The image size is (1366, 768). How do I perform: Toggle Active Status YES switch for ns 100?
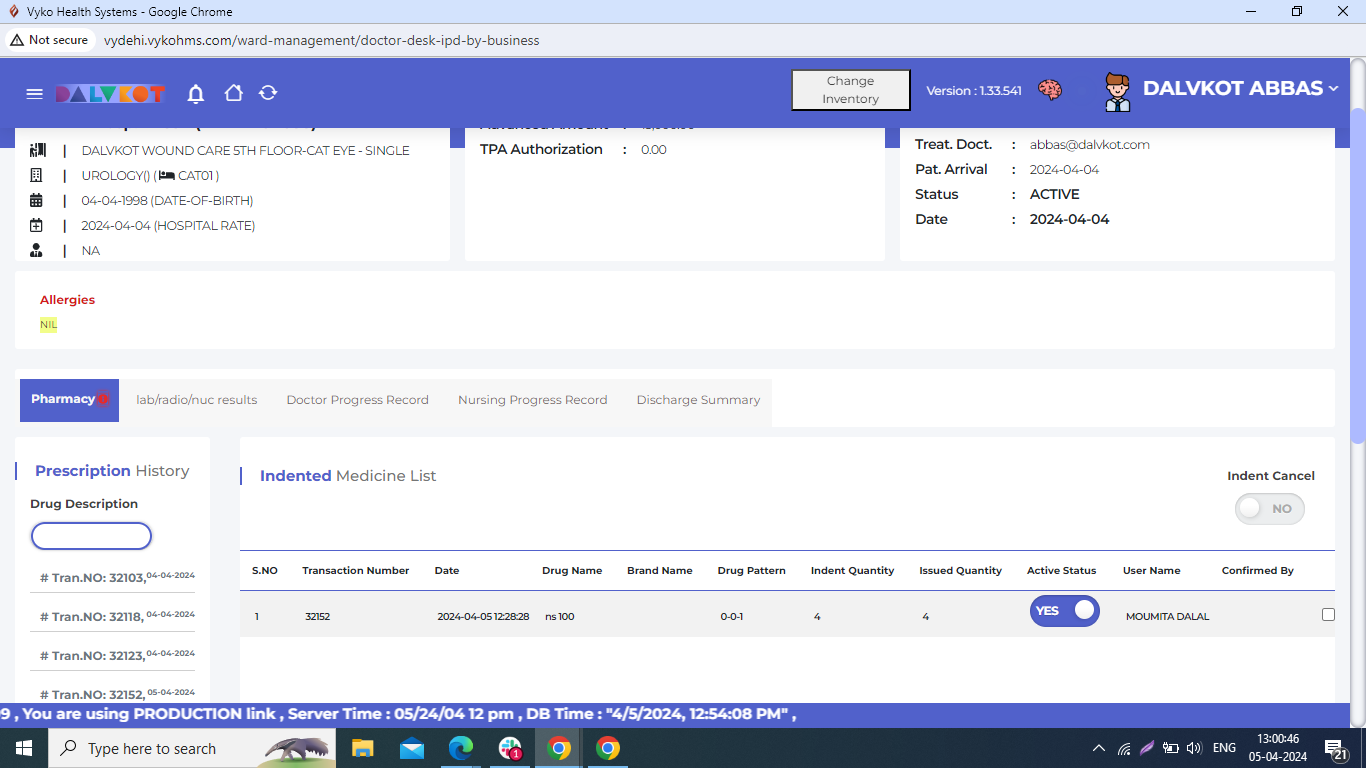1064,611
